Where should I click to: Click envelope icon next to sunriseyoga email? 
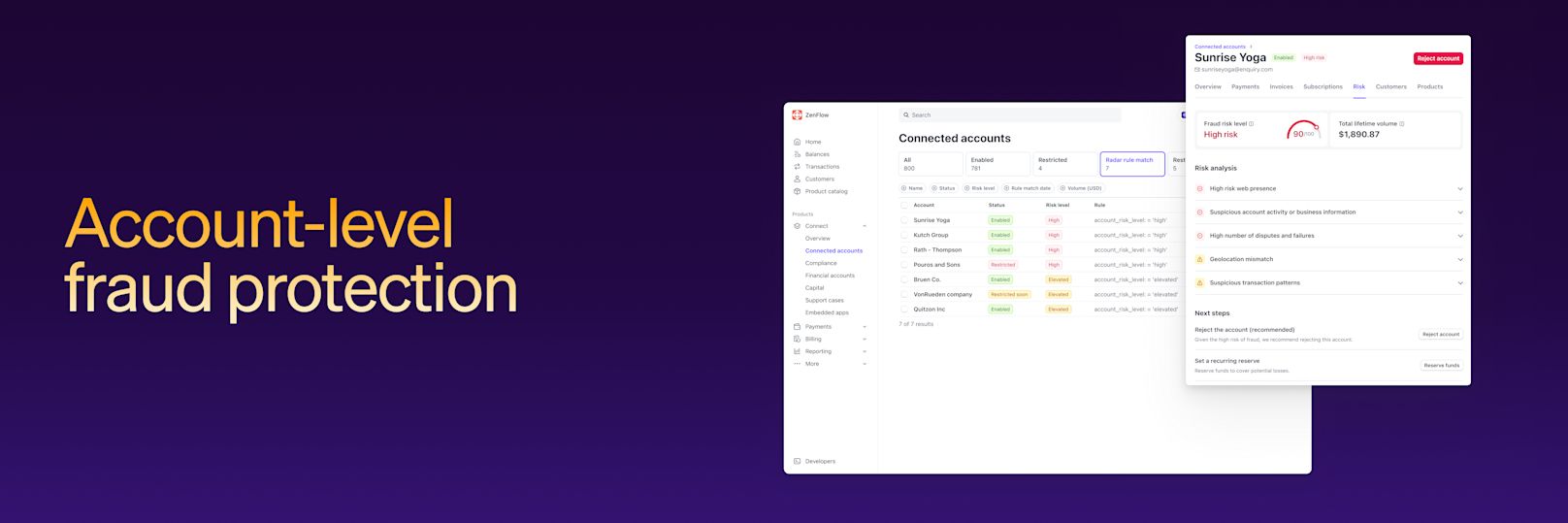pyautogui.click(x=1197, y=70)
